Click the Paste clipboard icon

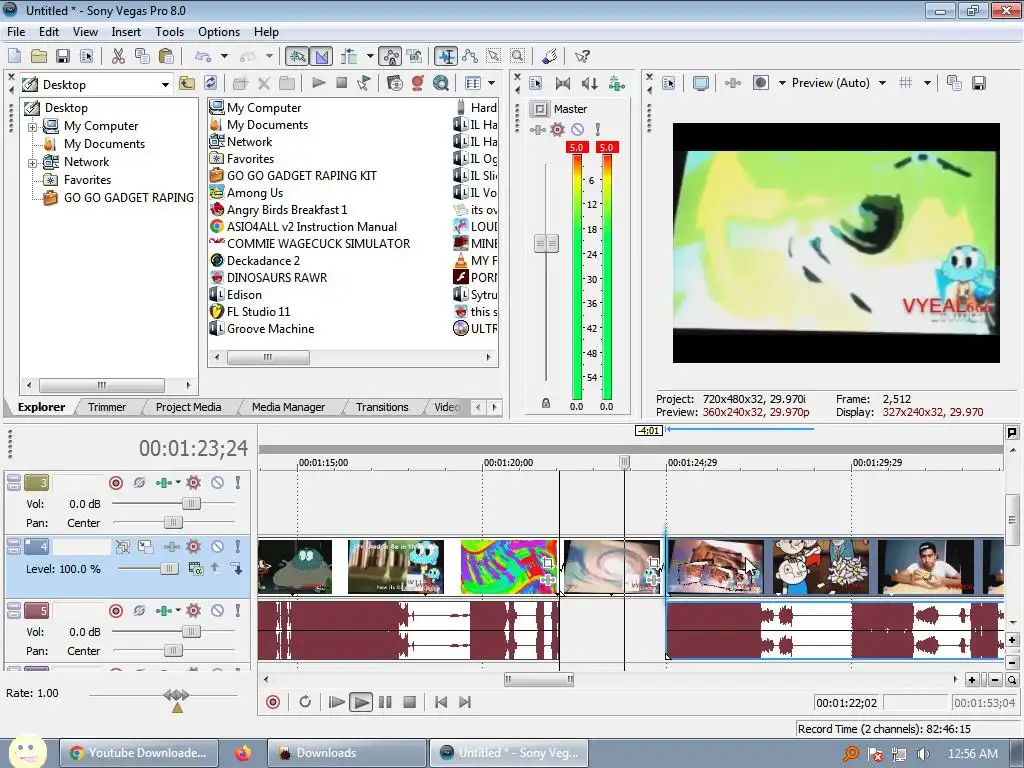(166, 56)
